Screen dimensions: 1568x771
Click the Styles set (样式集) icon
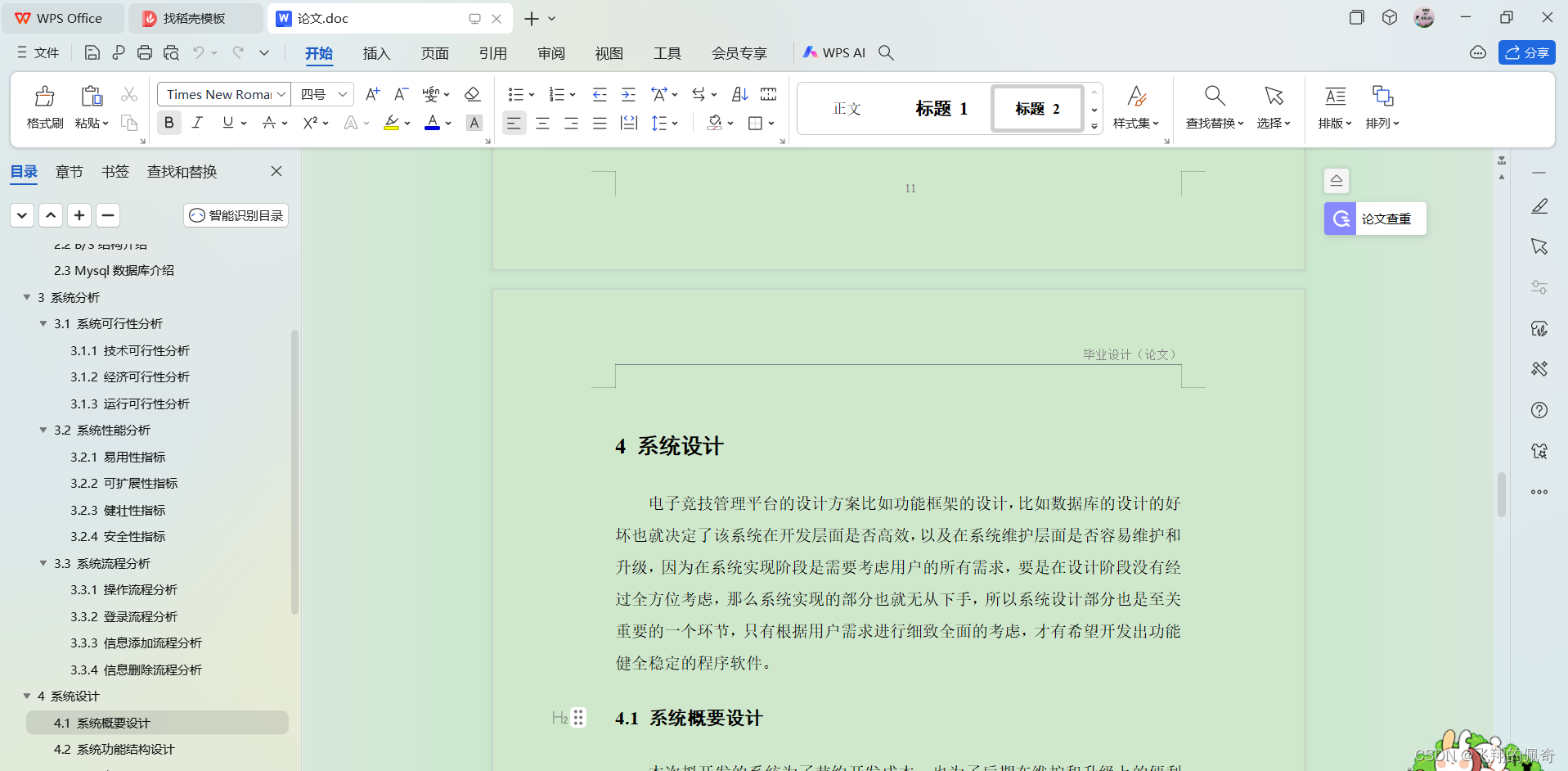coord(1136,107)
